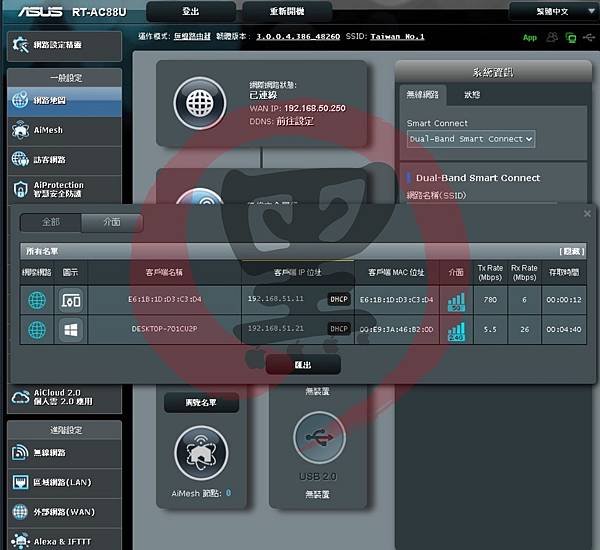Image resolution: width=600 pixels, height=550 pixels.
Task: Click Windows icon for DESKTOP-701CU2P
Action: (71, 330)
